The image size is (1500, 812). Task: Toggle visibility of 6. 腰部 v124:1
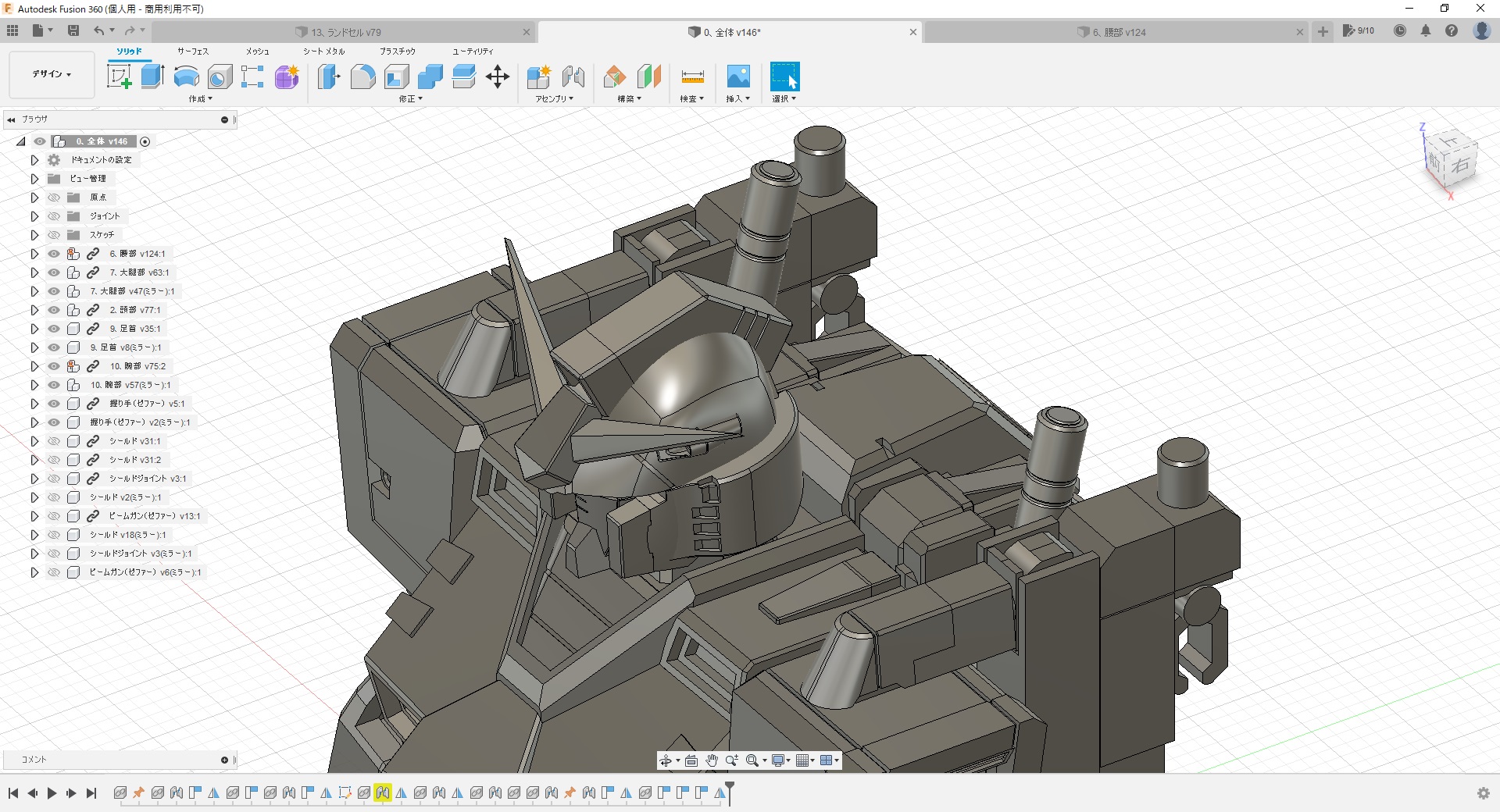click(54, 254)
